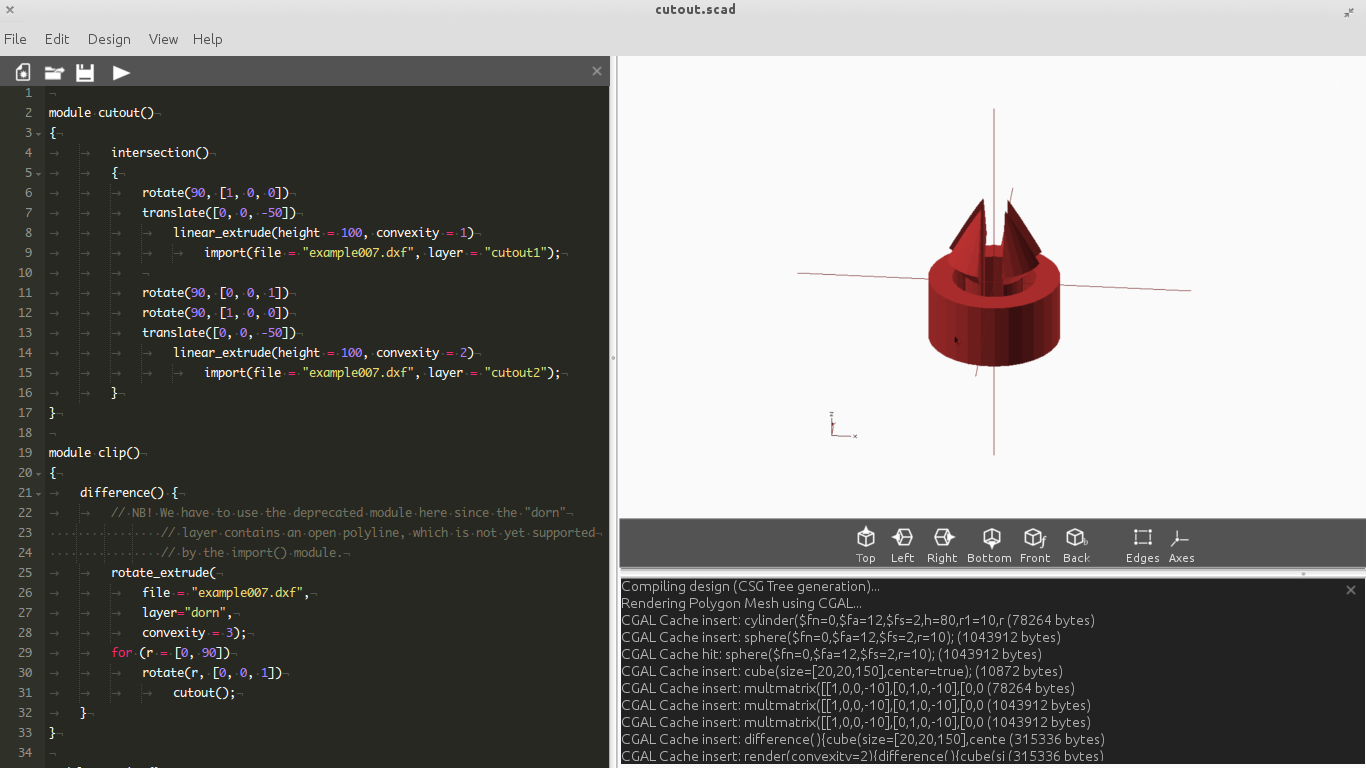
Task: Click the "cutout2" layer string
Action: point(515,373)
